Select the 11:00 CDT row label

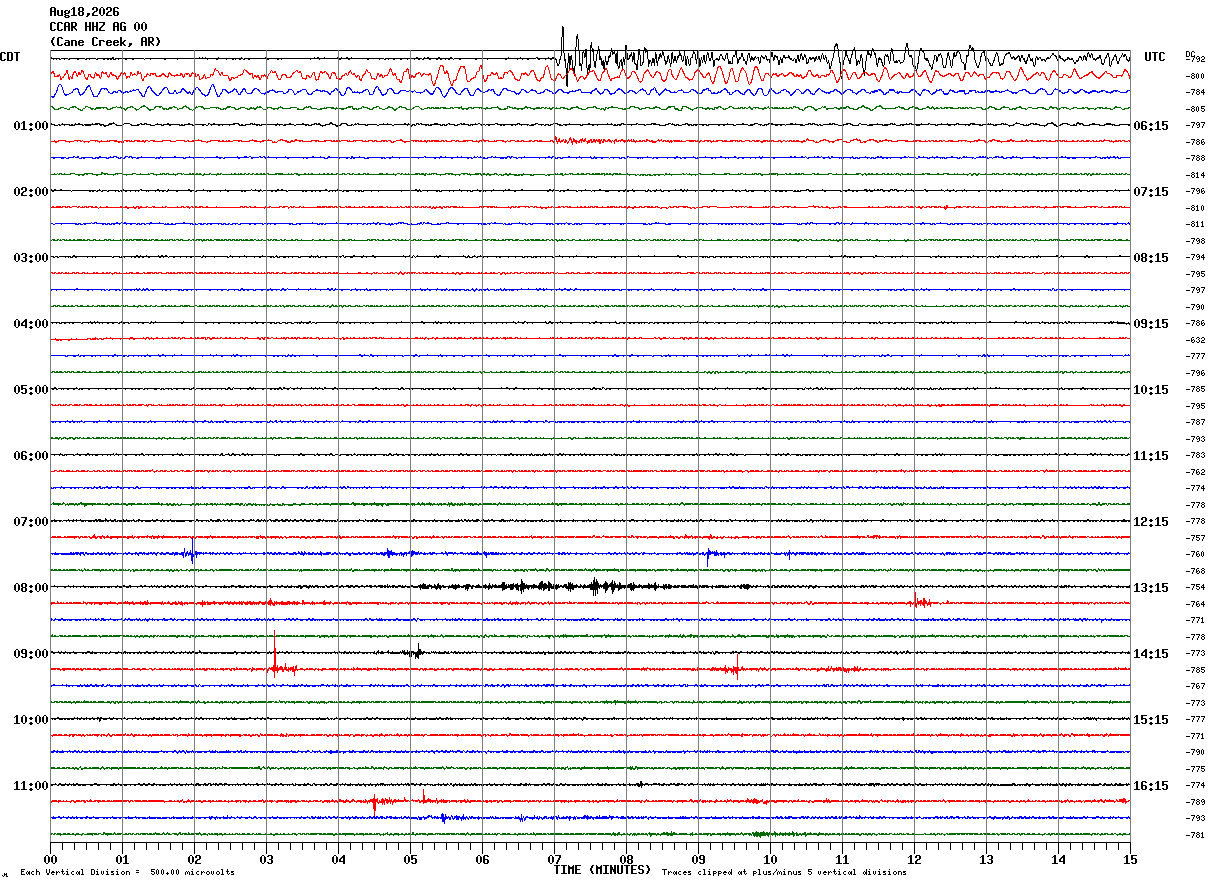point(31,786)
